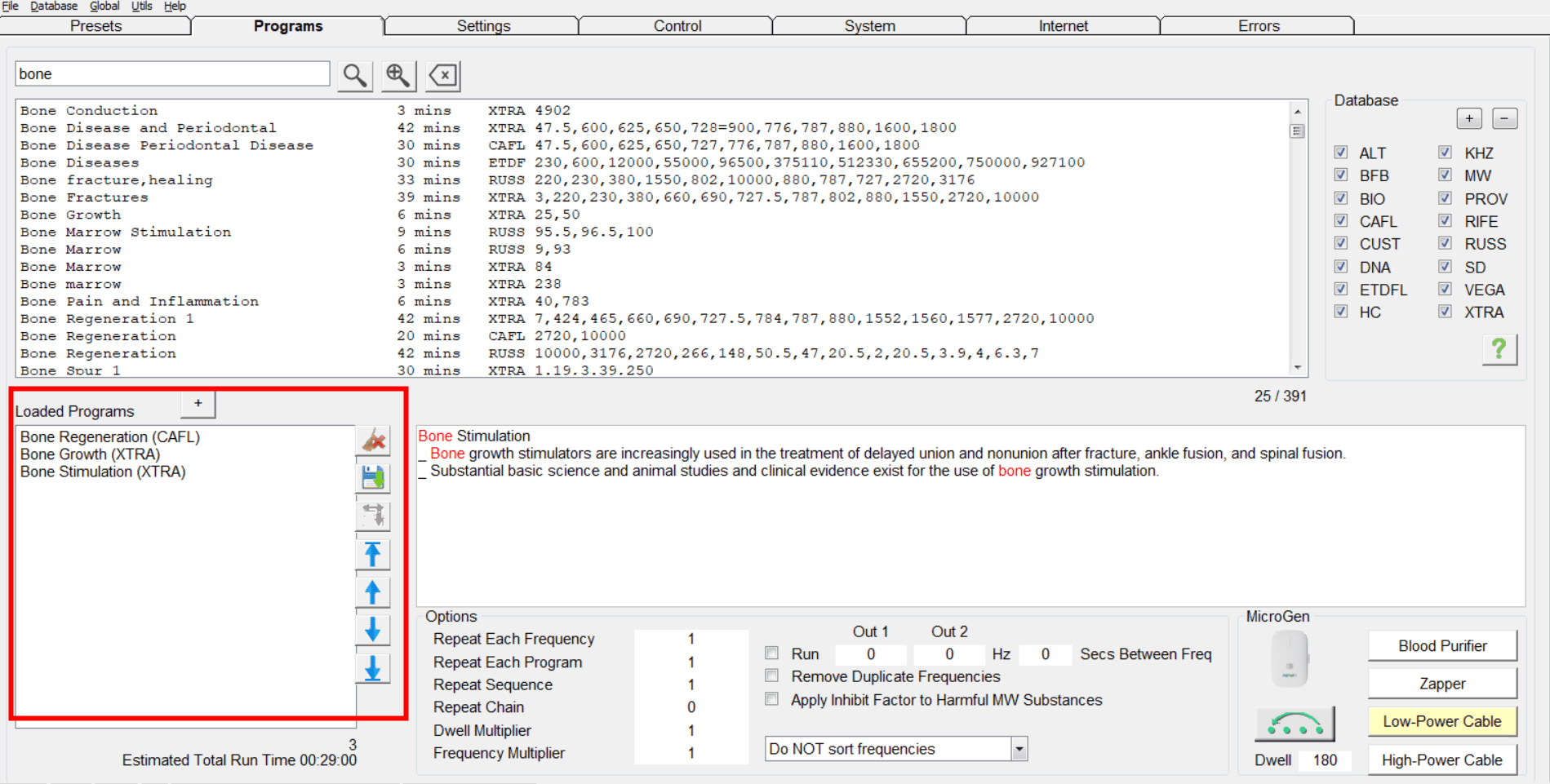Screen dimensions: 1550x784
Task: Enable Remove Duplicate Frequencies checkbox
Action: click(772, 676)
